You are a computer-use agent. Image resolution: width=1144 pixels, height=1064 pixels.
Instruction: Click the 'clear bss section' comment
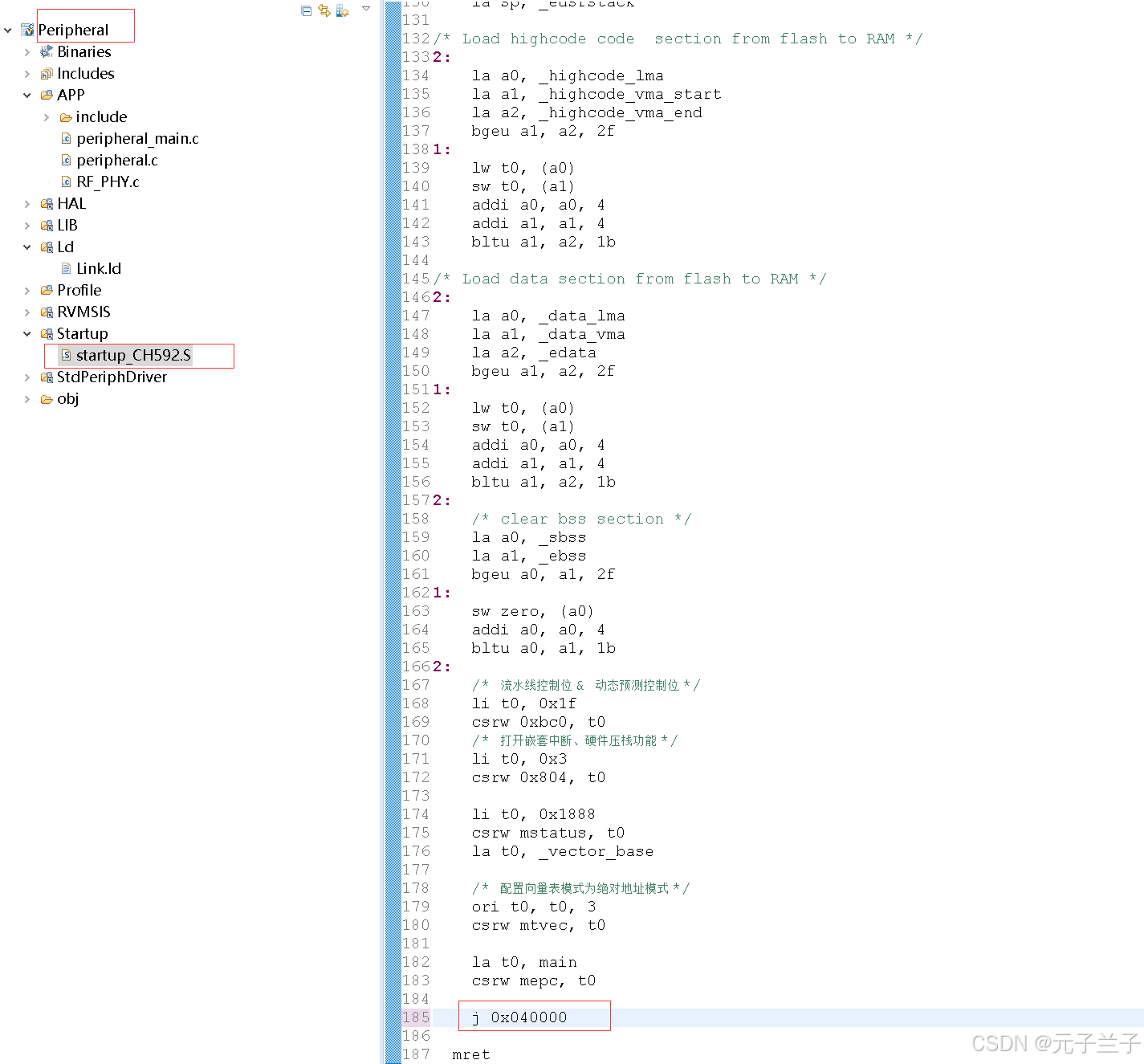click(582, 519)
